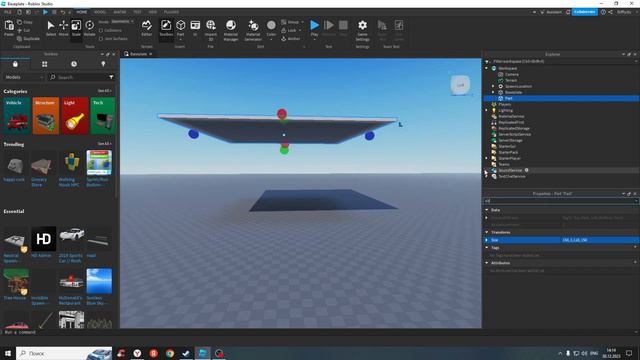Select ReplicatedStorage in Explorer
This screenshot has width=640, height=360.
tap(513, 128)
